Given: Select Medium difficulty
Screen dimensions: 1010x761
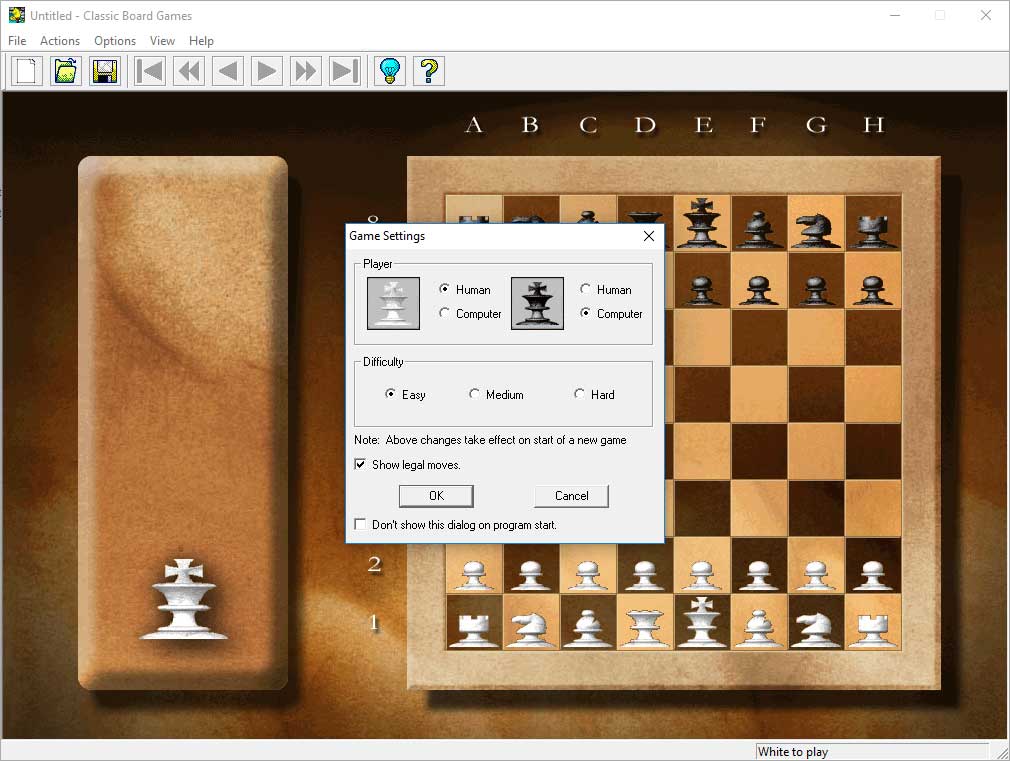Looking at the screenshot, I should (x=474, y=395).
